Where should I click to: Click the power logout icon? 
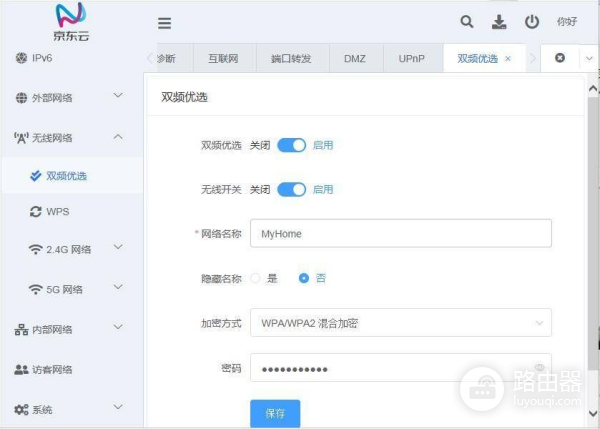pyautogui.click(x=532, y=22)
